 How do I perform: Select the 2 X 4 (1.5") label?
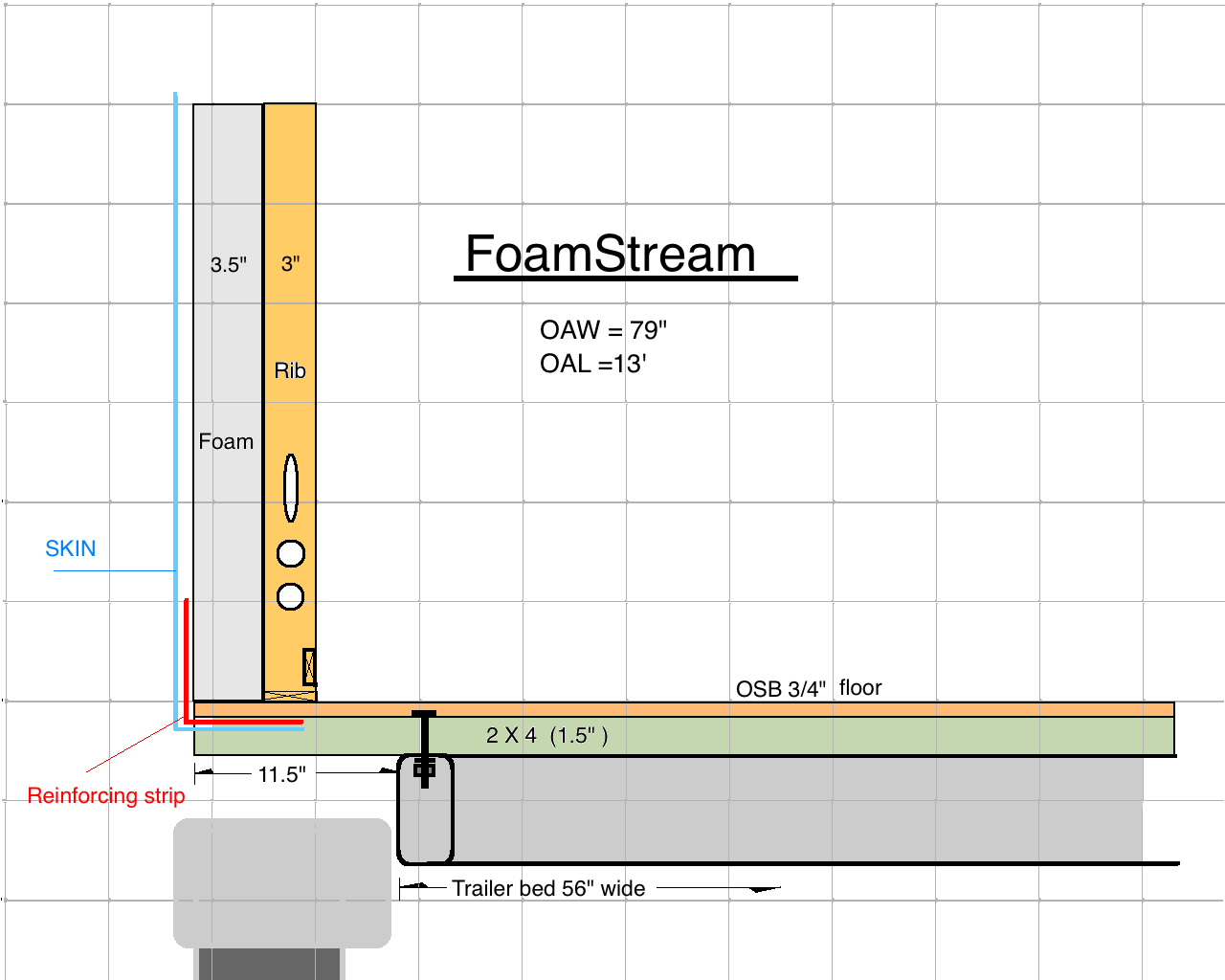click(546, 735)
